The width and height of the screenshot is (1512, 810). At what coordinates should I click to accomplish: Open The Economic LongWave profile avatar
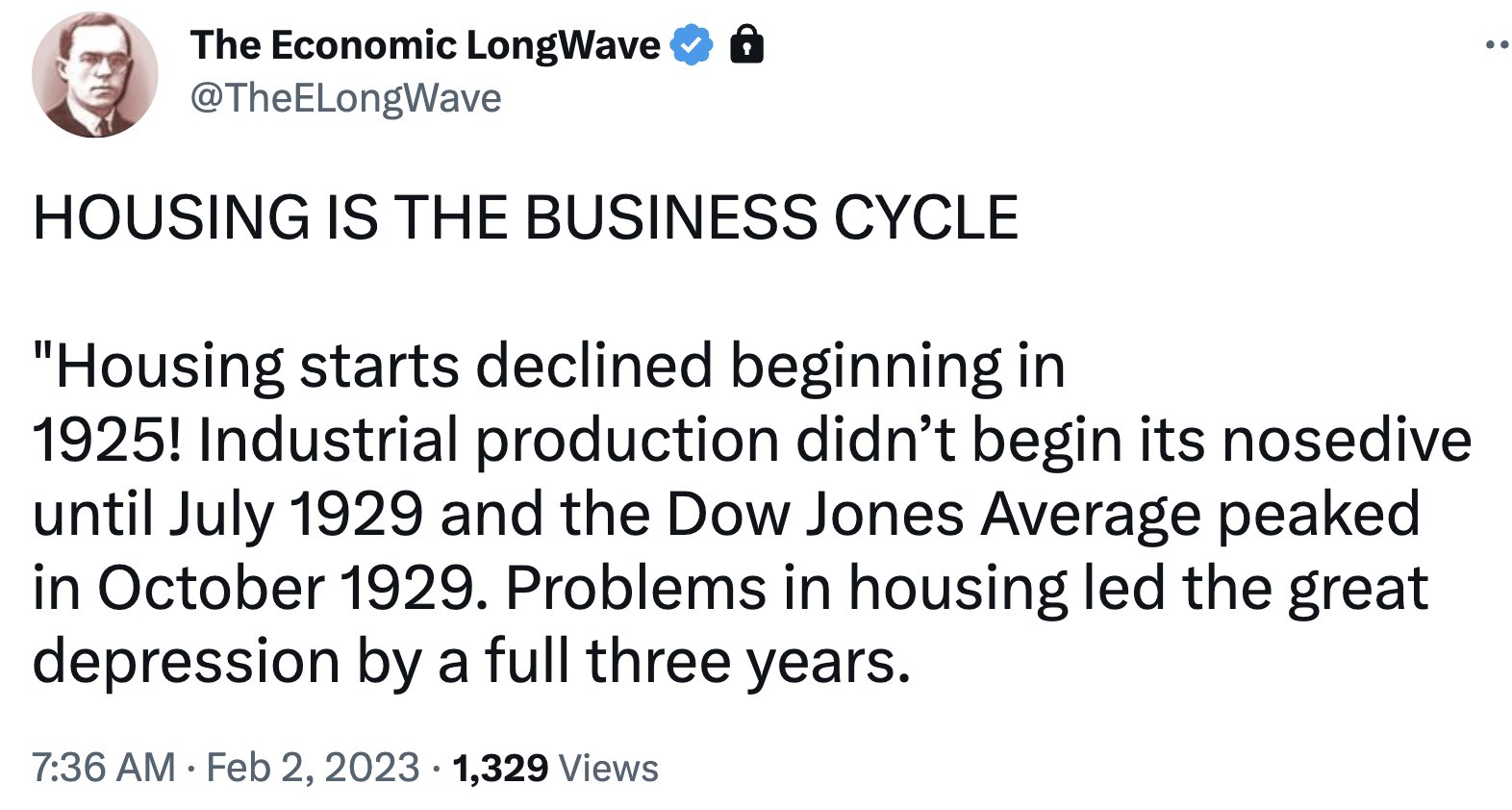pos(94,75)
